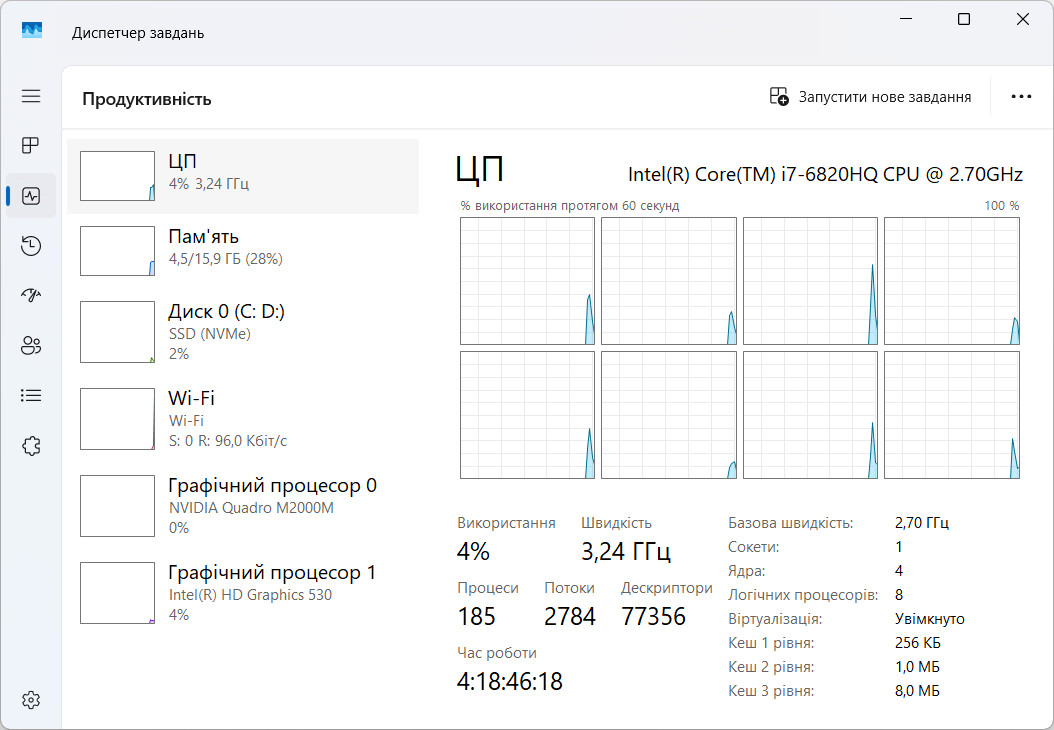1054x730 pixels.
Task: Click the Базова швидкість value 2,70 ГГц
Action: point(922,523)
